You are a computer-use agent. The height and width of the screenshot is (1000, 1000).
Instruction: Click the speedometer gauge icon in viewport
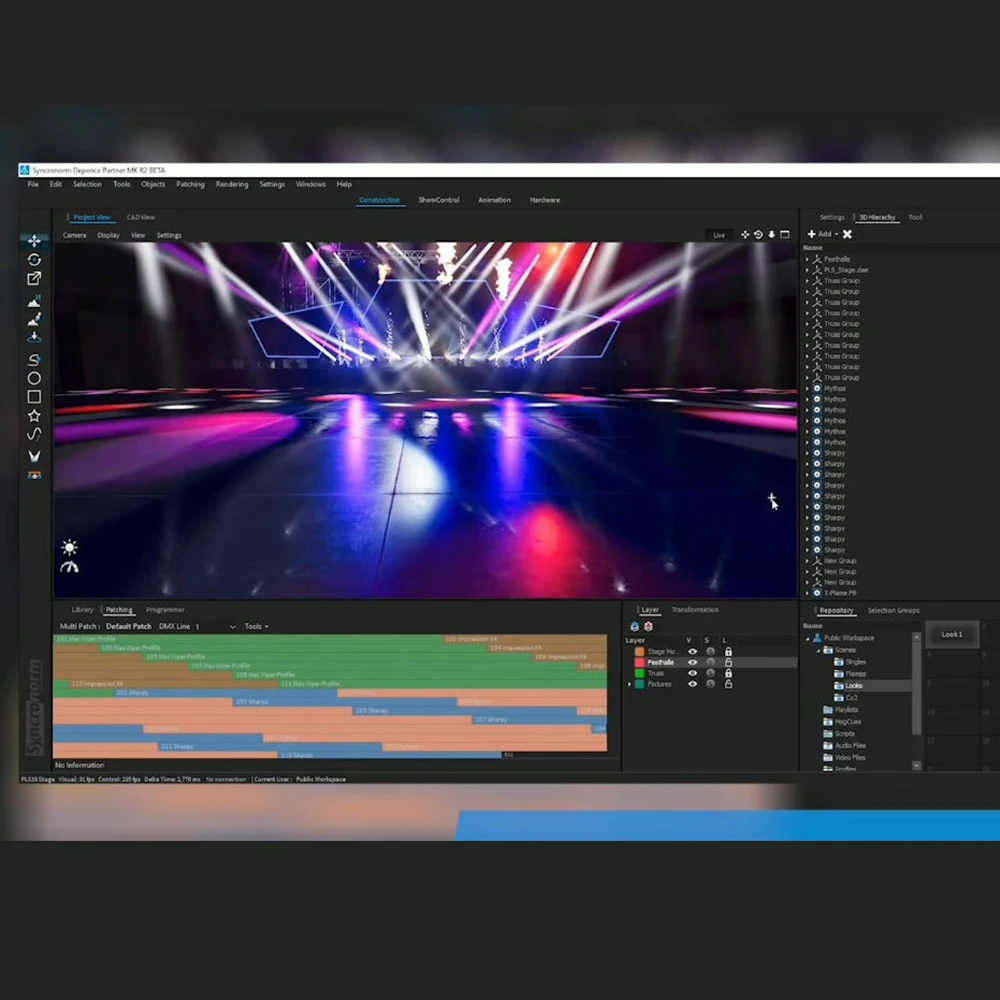point(69,567)
